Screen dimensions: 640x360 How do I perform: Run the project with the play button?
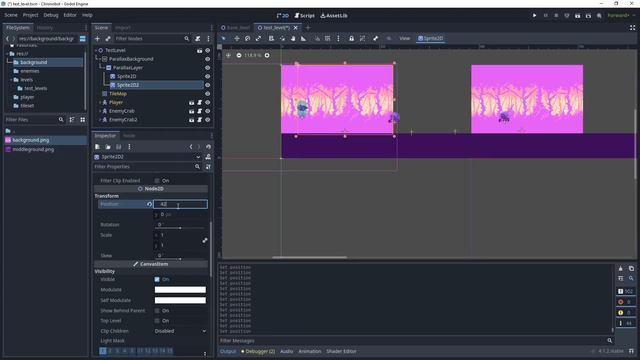534,16
